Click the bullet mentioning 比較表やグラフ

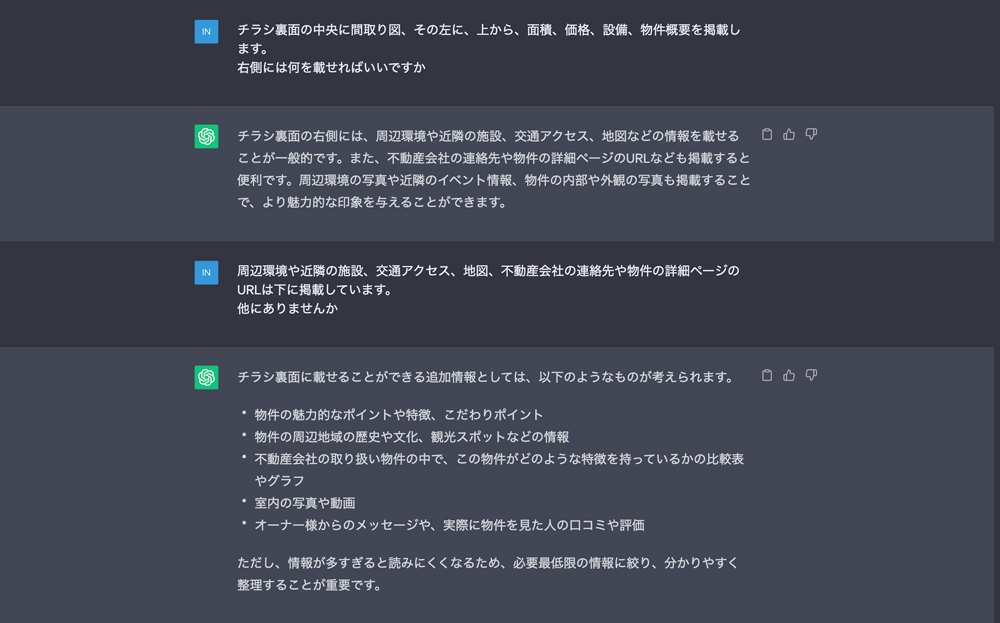[498, 459]
